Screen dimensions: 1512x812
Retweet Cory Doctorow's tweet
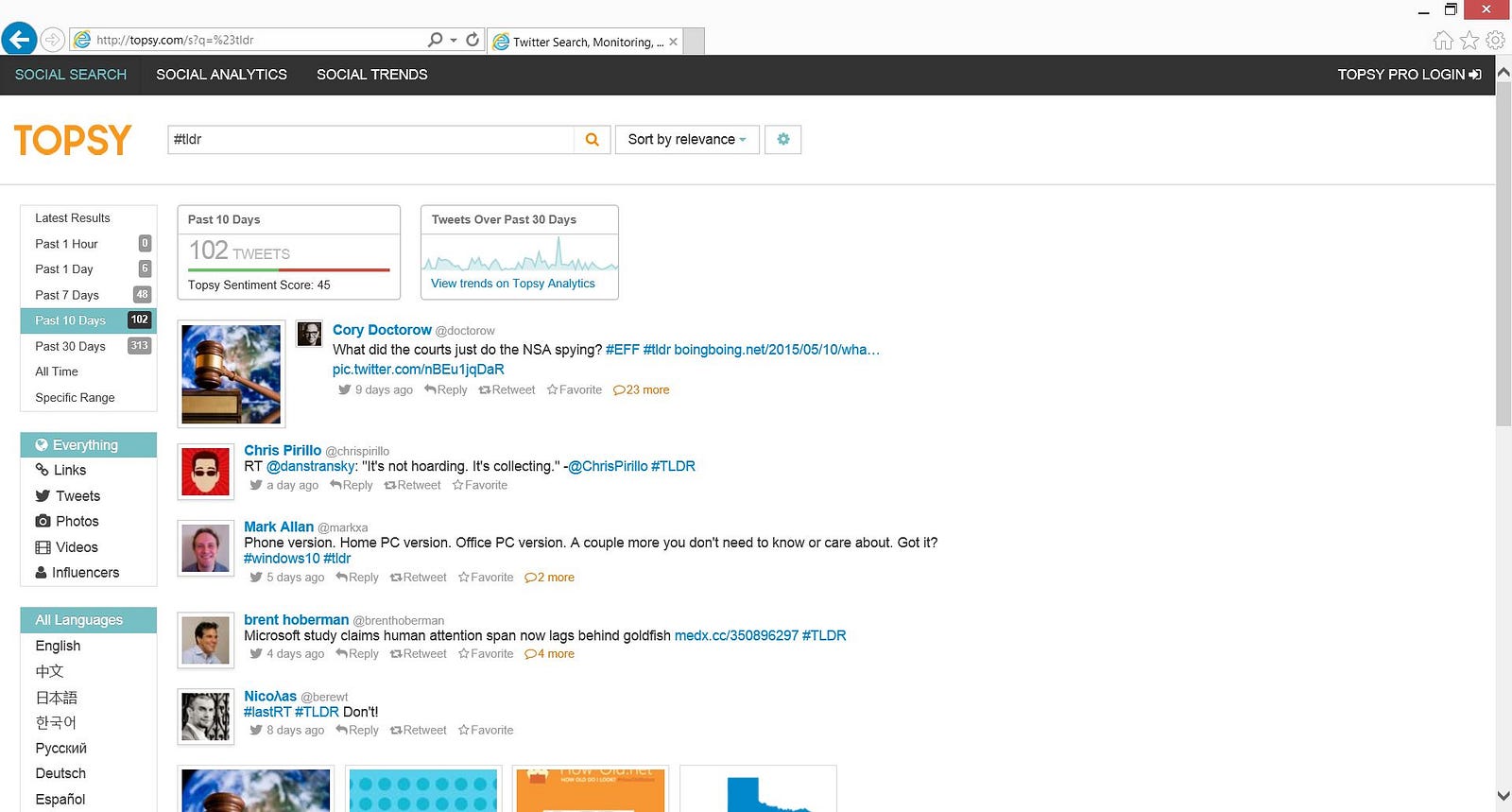click(x=507, y=389)
